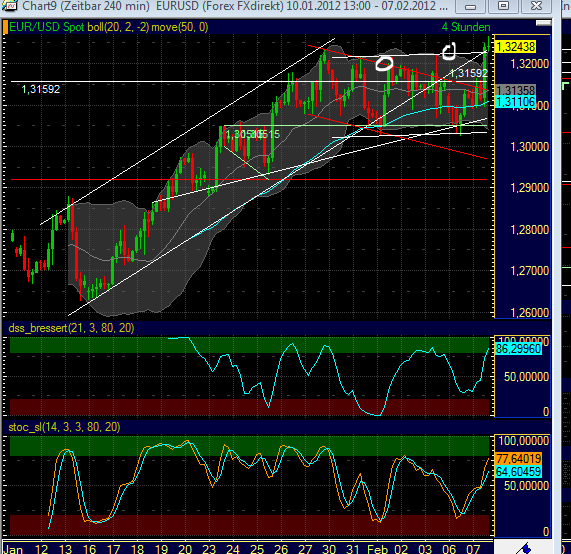Click the stoc_sl(14, 3, 3, 80, 20) label
571x554 pixels.
pos(64,427)
